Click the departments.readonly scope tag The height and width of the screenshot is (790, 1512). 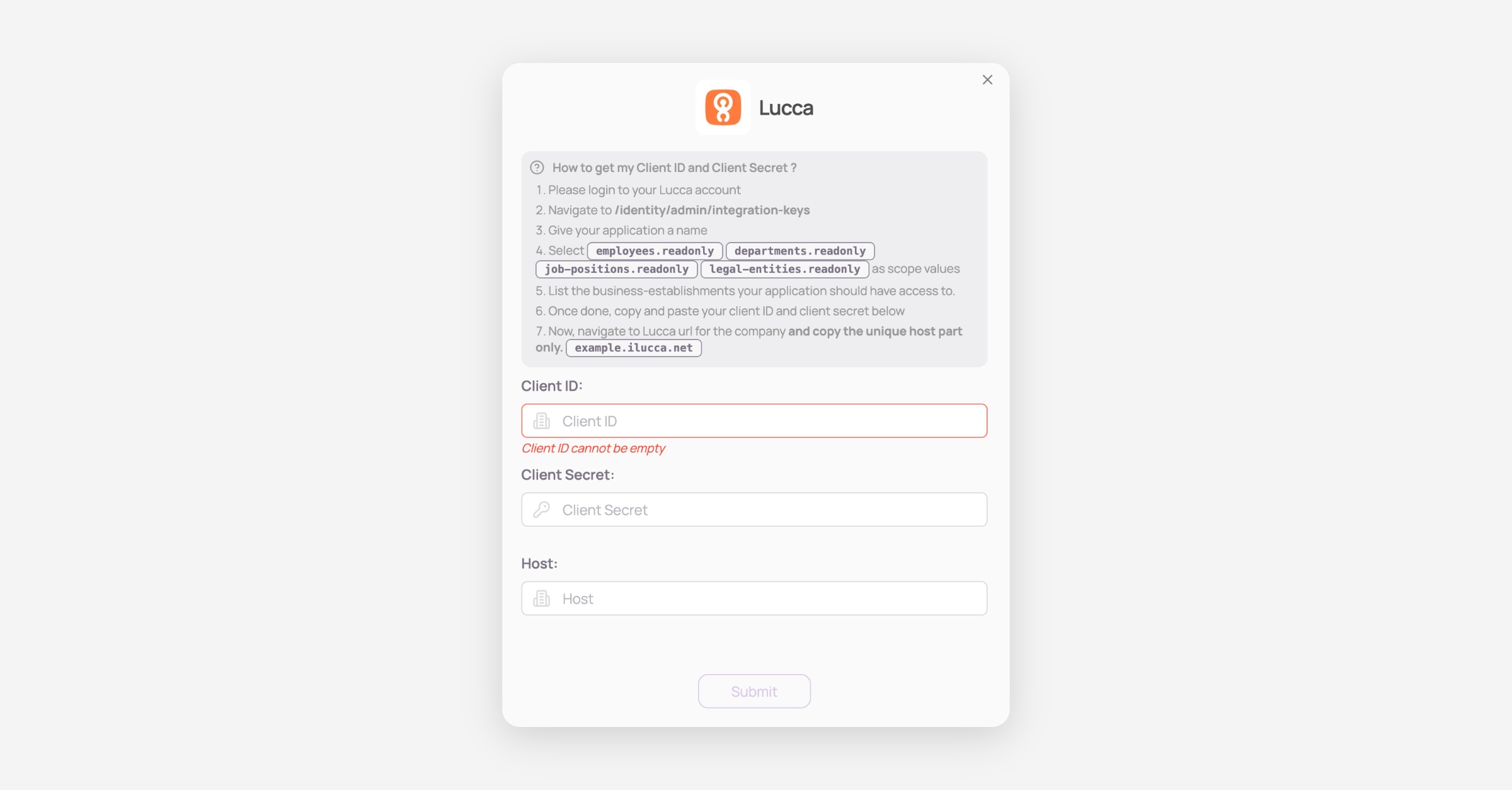click(x=799, y=251)
